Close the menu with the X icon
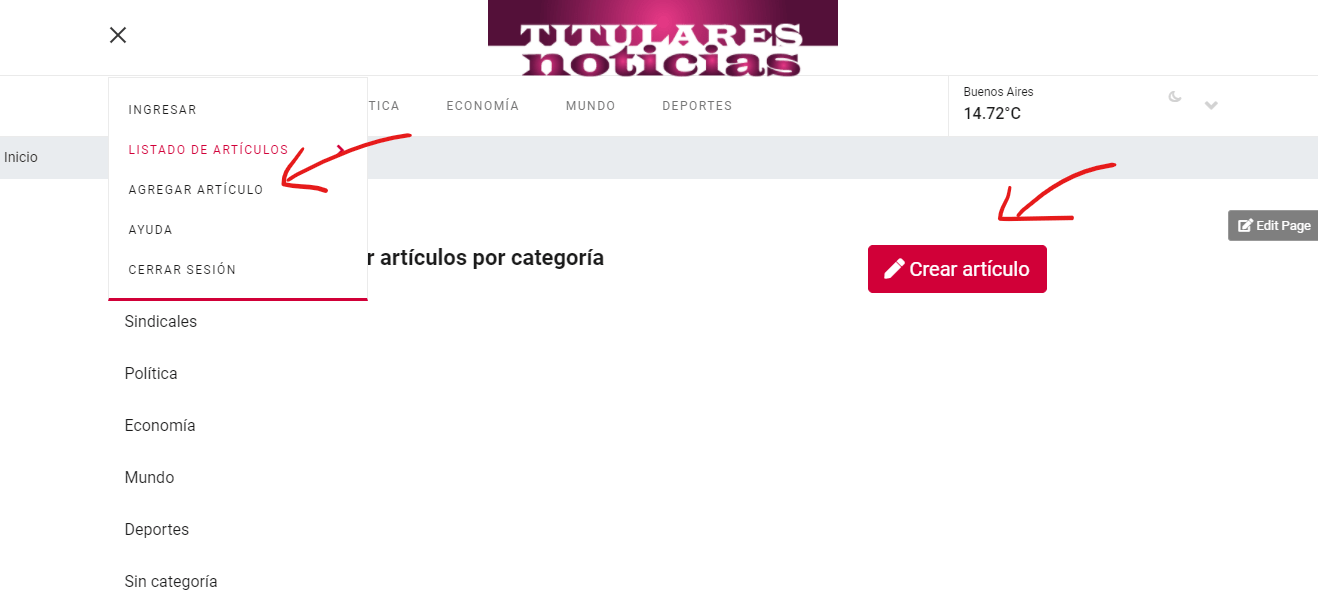 118,35
